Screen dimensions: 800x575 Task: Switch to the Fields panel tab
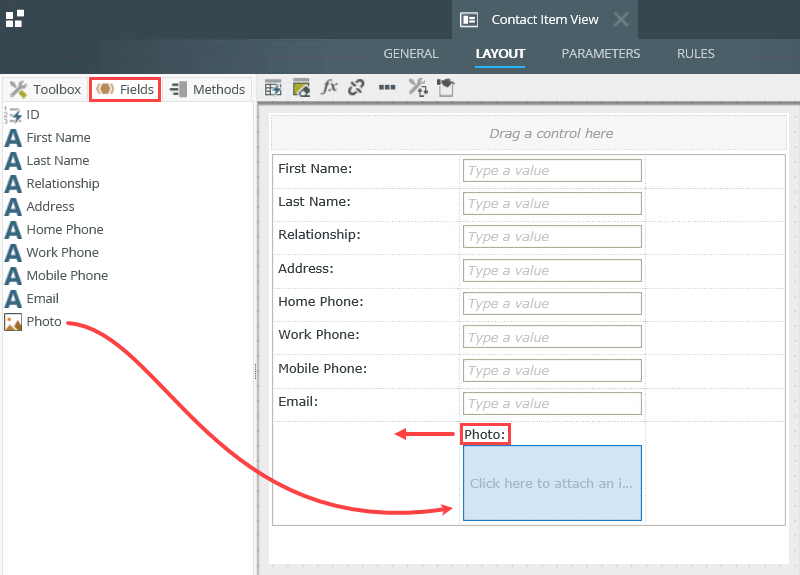(x=125, y=89)
